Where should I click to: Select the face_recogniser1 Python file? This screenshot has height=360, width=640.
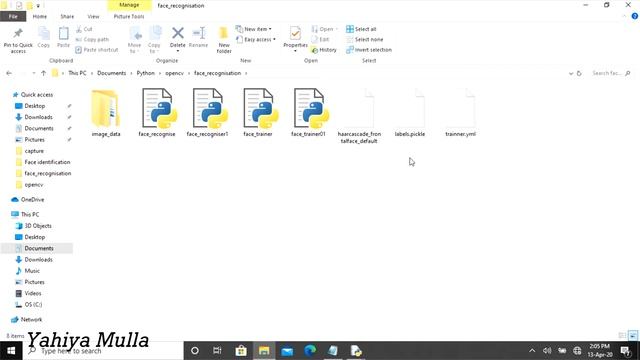coord(207,113)
